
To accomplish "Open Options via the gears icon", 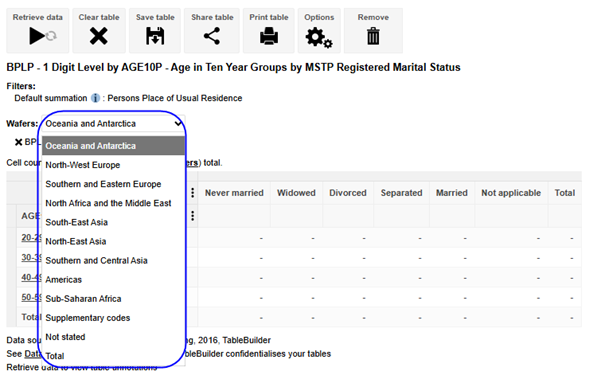I will 319,38.
